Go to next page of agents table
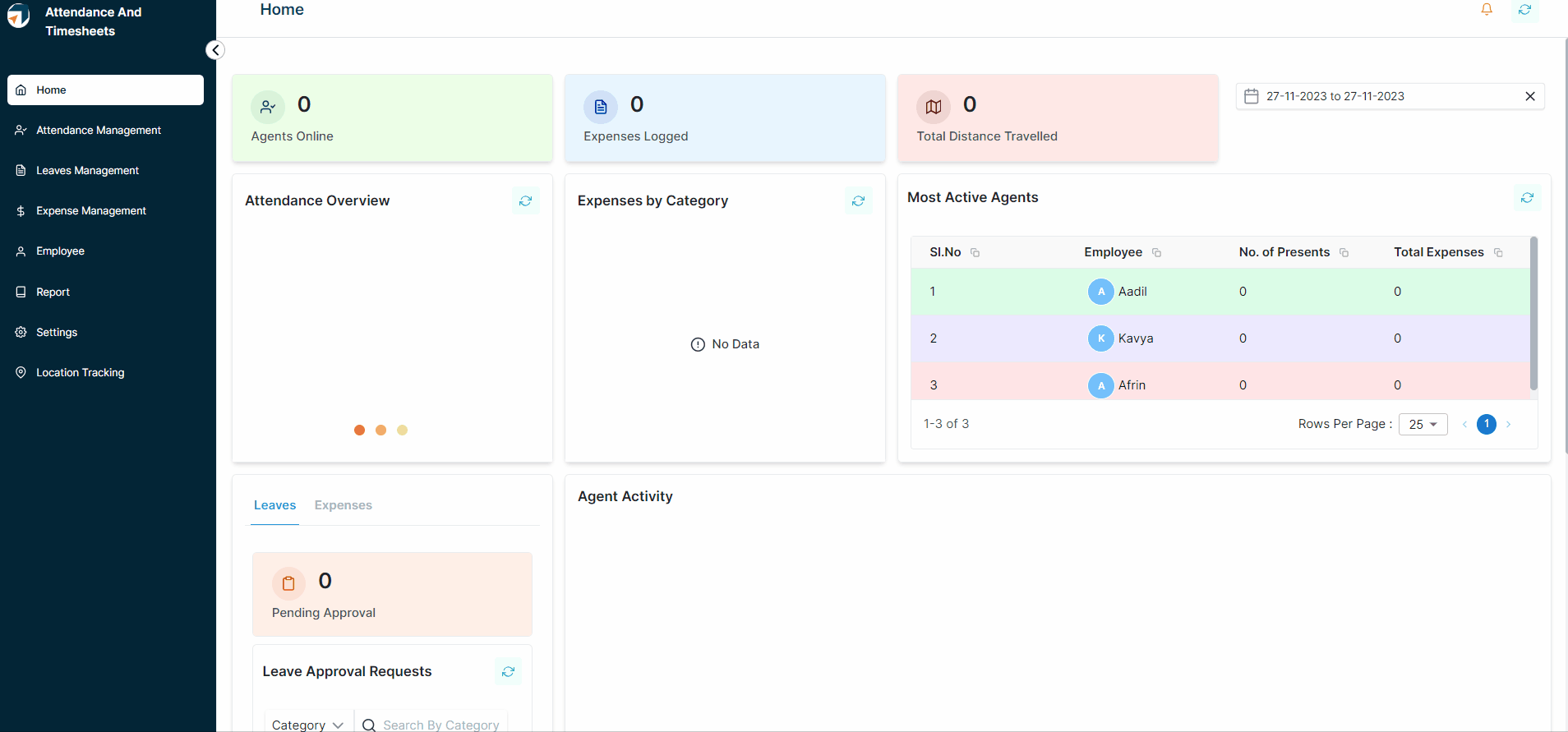The image size is (1568, 732). (x=1509, y=425)
